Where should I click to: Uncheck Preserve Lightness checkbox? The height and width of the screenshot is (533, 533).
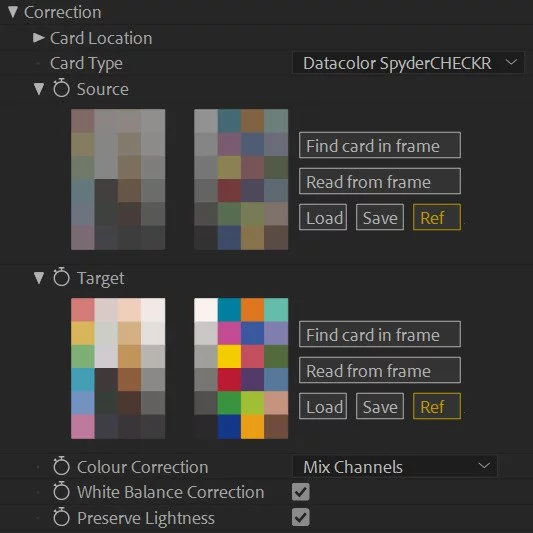point(300,517)
